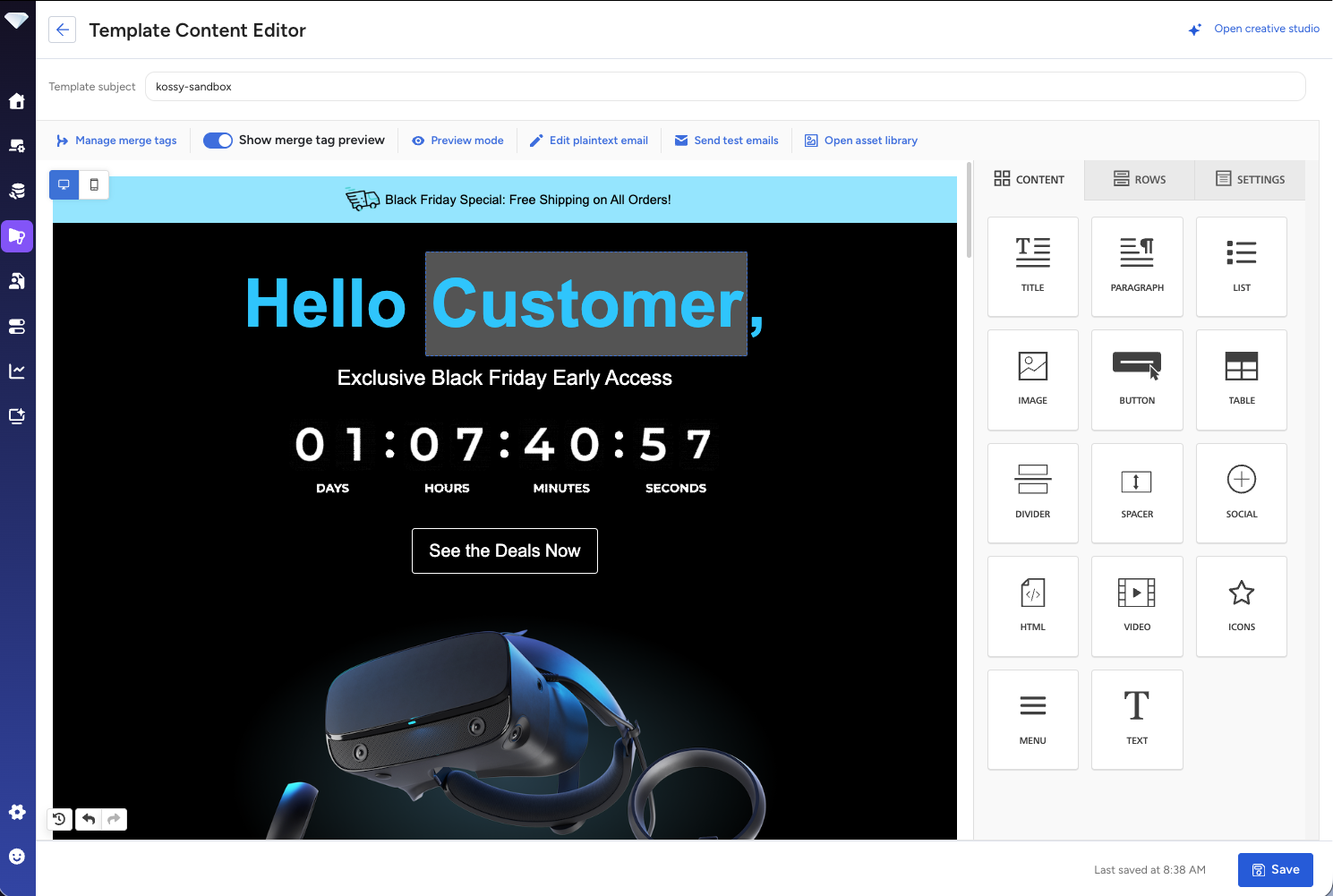
Task: Open the campaigns megaphone sidebar icon
Action: [x=17, y=236]
